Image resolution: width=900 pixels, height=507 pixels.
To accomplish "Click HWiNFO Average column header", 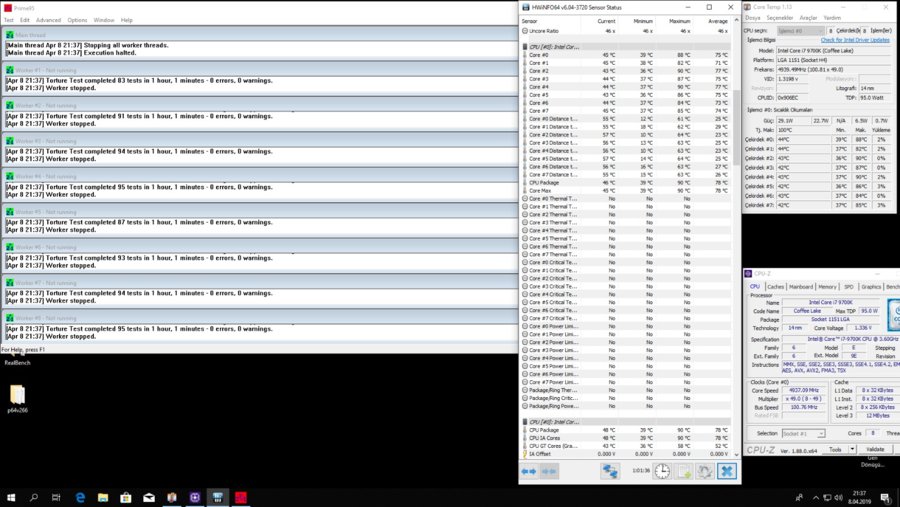I will click(x=717, y=21).
